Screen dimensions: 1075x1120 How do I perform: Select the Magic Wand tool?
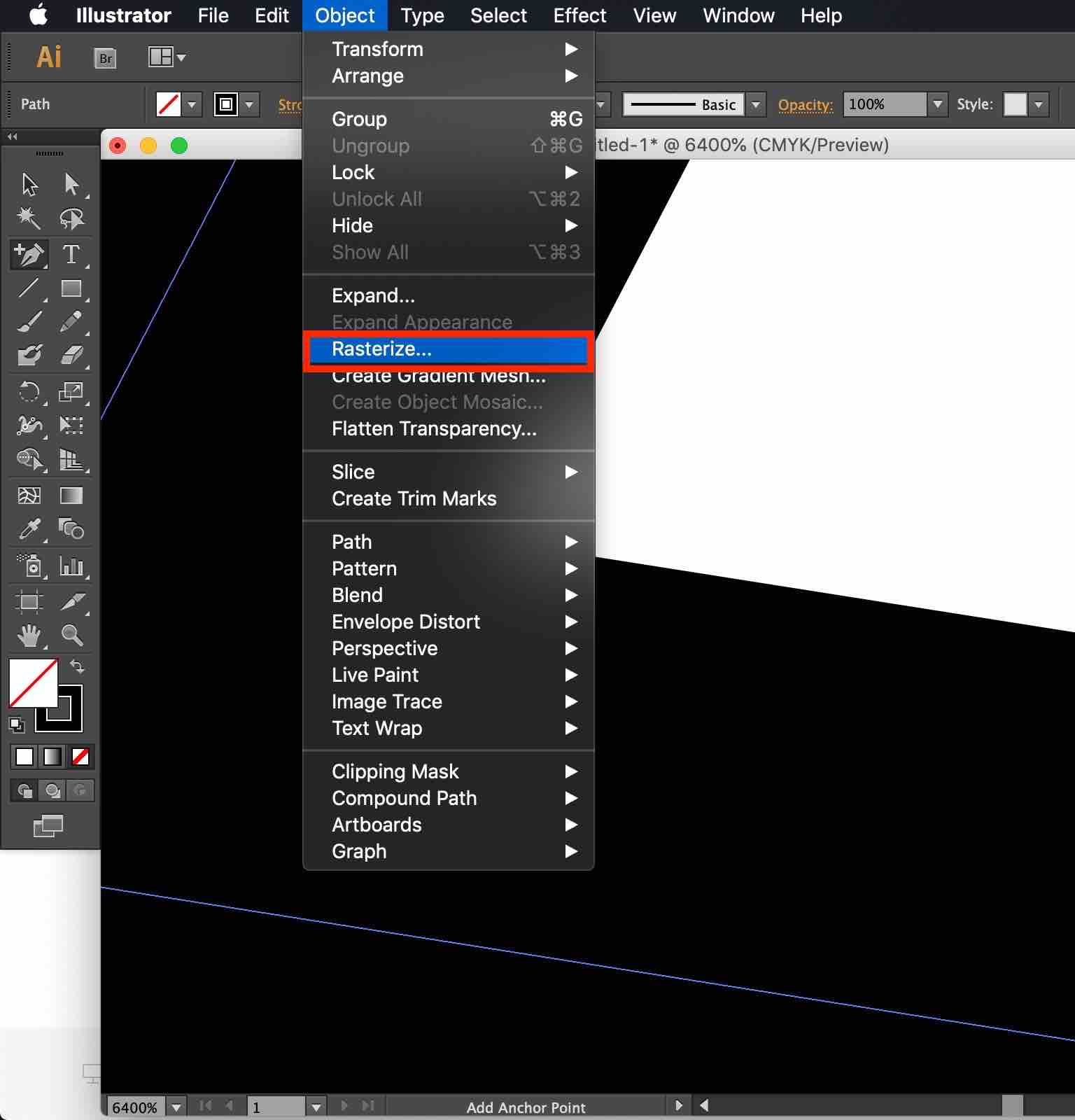29,218
